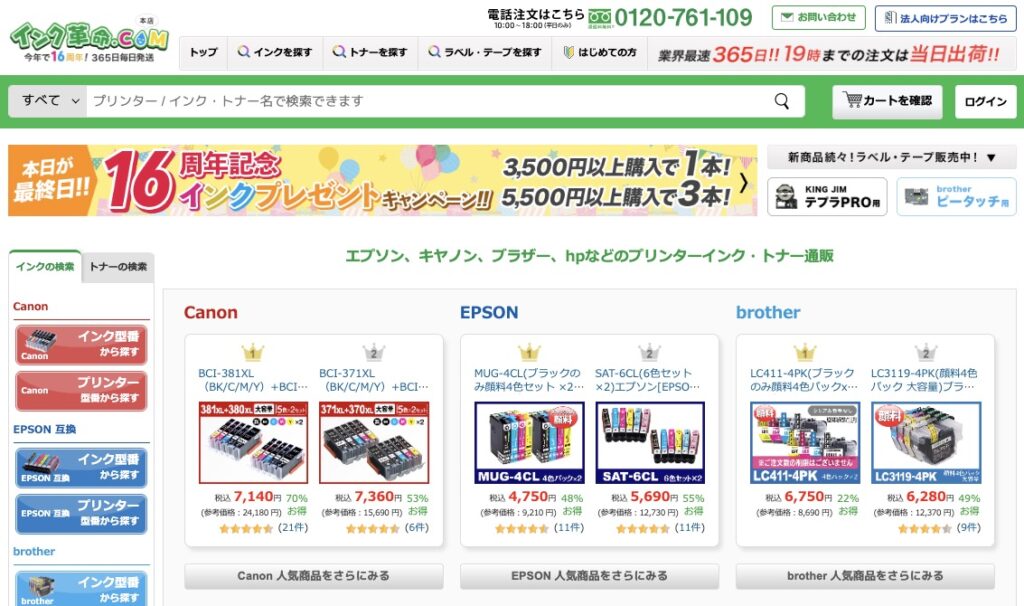Select the インクの検索 tab
This screenshot has width=1024, height=606.
pyautogui.click(x=45, y=266)
